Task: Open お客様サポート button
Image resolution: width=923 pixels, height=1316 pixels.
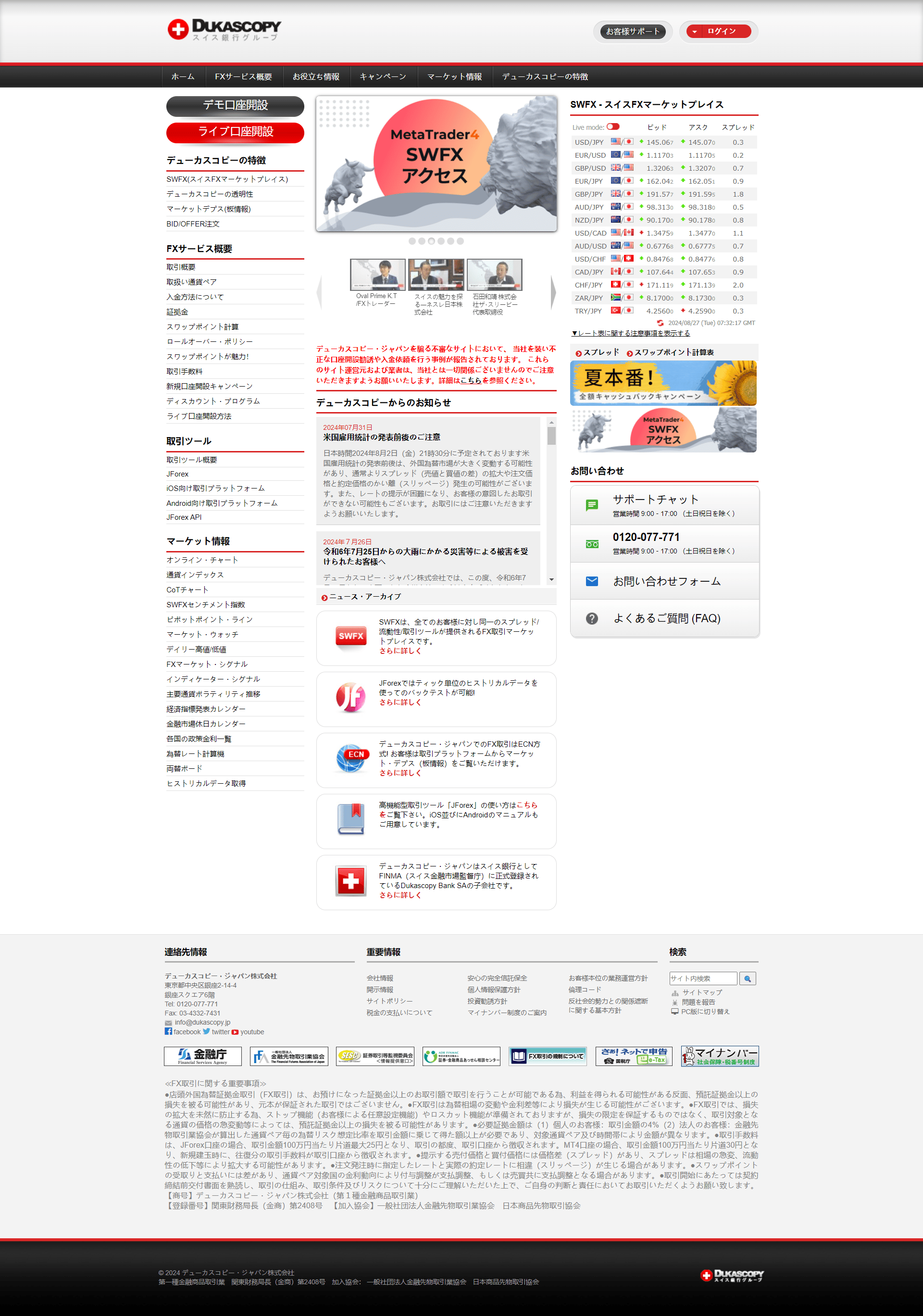Action: point(633,32)
